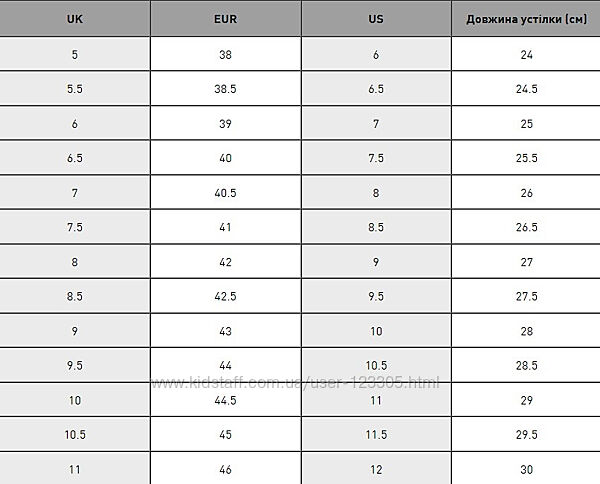600x484 pixels.
Task: Click insole length 24.5 cell
Action: click(526, 89)
